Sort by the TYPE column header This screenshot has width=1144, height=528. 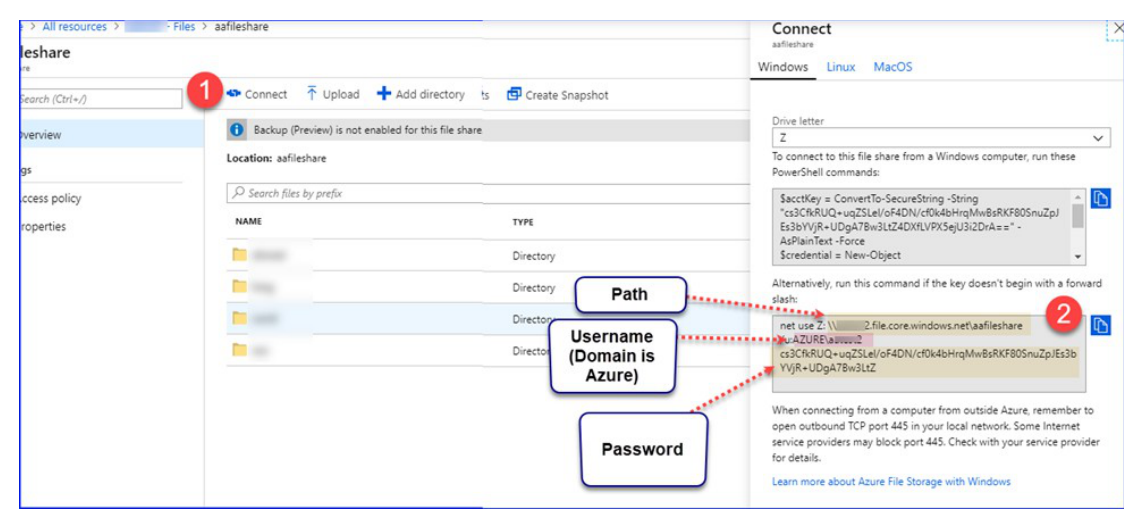click(522, 222)
